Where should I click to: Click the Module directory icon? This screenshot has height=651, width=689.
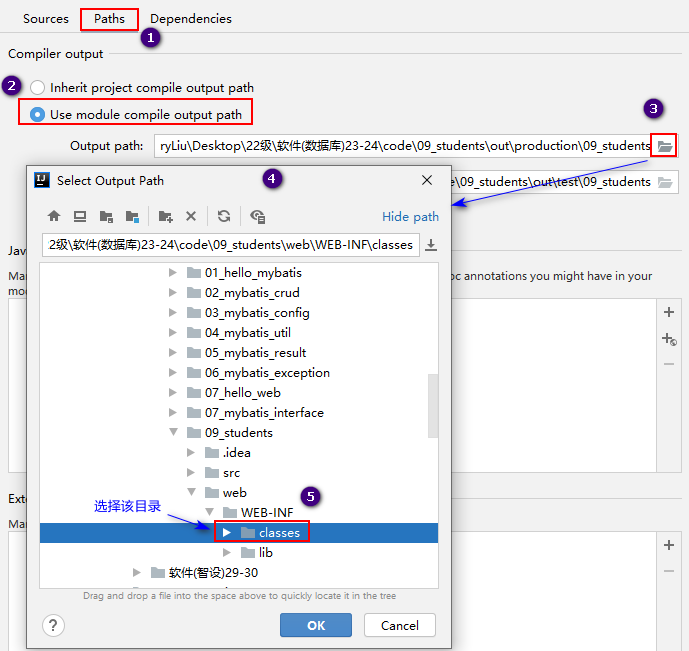click(132, 216)
